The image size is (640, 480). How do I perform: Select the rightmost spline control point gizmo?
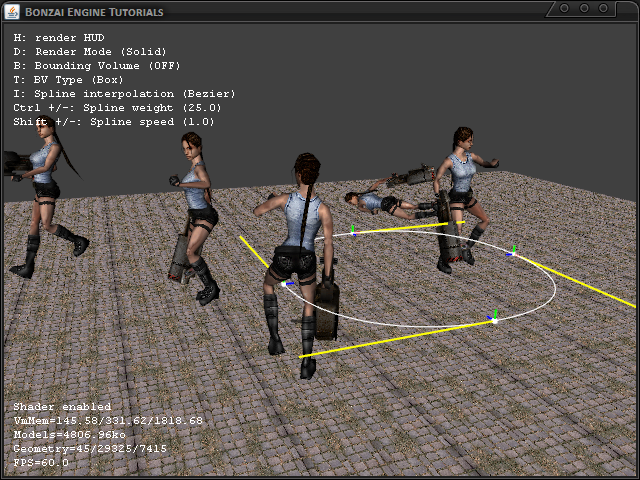pyautogui.click(x=513, y=252)
